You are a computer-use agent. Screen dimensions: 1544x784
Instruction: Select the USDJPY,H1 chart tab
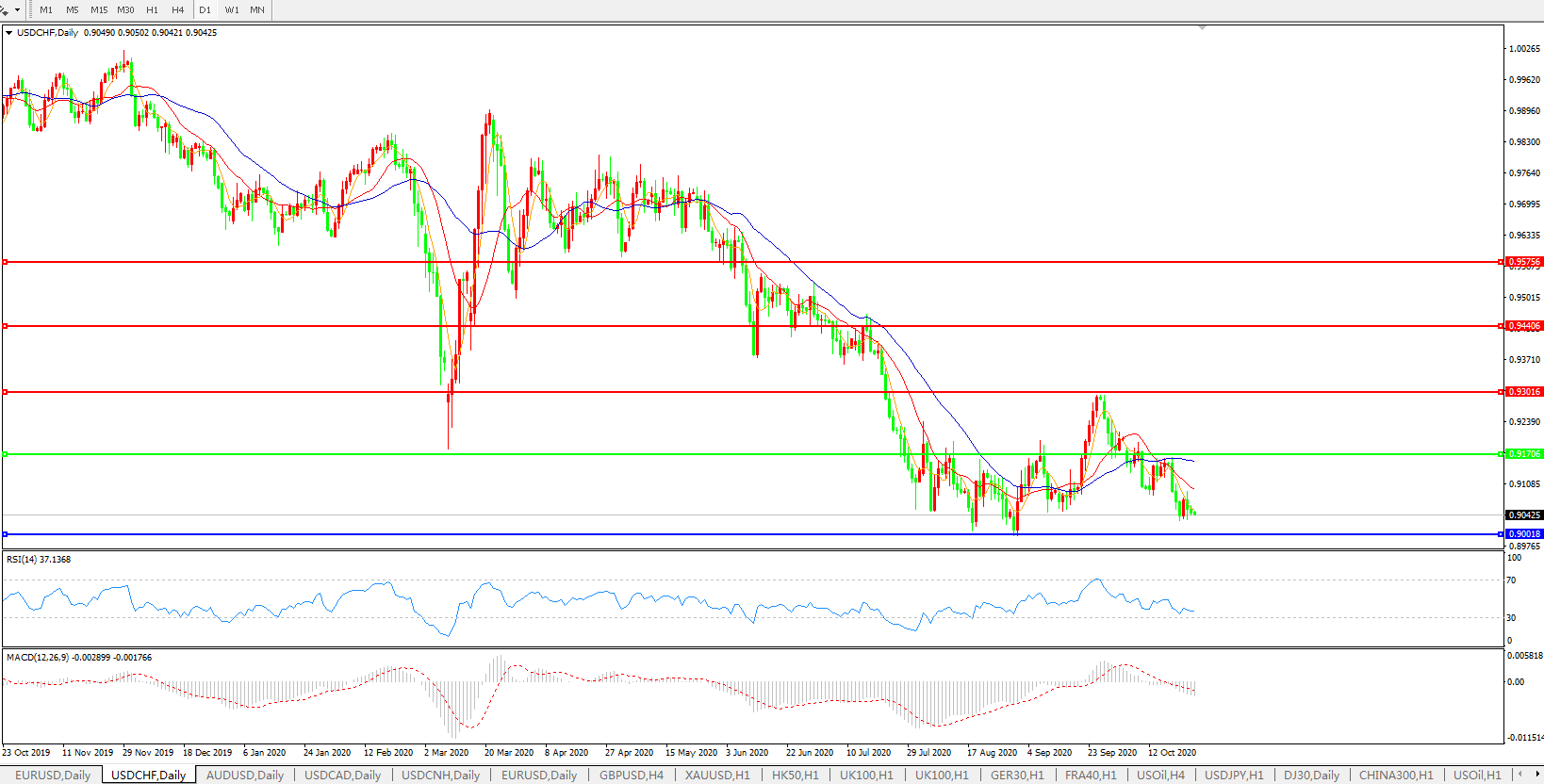pyautogui.click(x=1234, y=775)
